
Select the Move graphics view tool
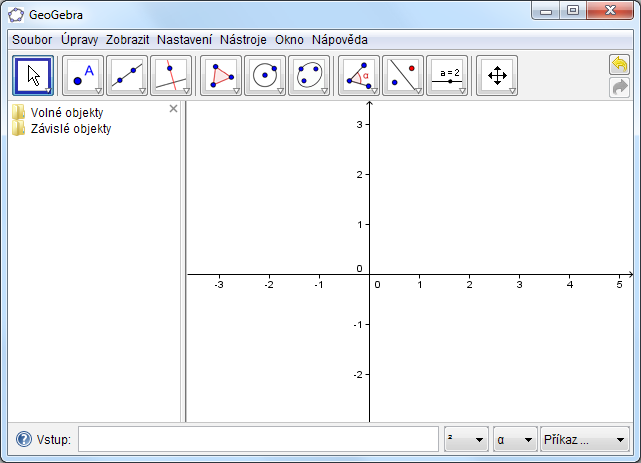[x=497, y=76]
